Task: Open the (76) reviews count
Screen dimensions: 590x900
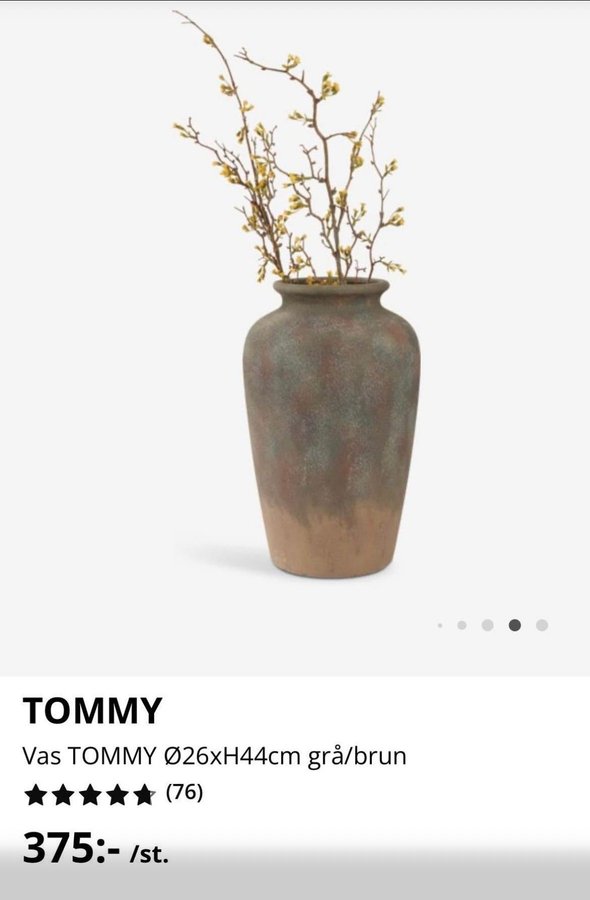Action: tap(184, 793)
